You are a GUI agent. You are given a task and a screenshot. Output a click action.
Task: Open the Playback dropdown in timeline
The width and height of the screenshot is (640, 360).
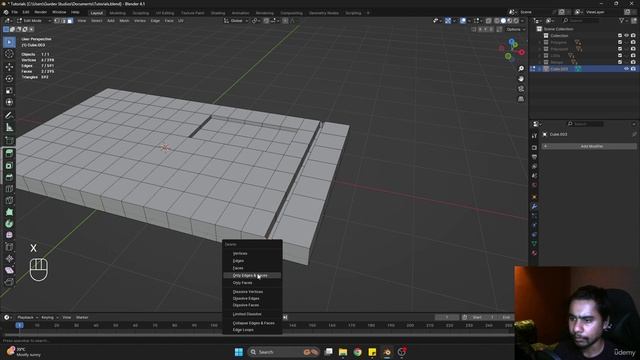(27, 317)
